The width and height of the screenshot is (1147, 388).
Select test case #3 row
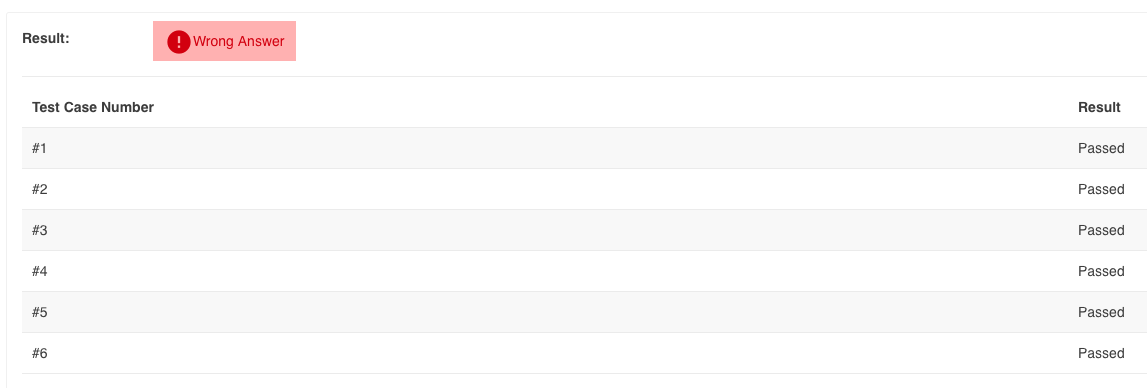click(584, 230)
